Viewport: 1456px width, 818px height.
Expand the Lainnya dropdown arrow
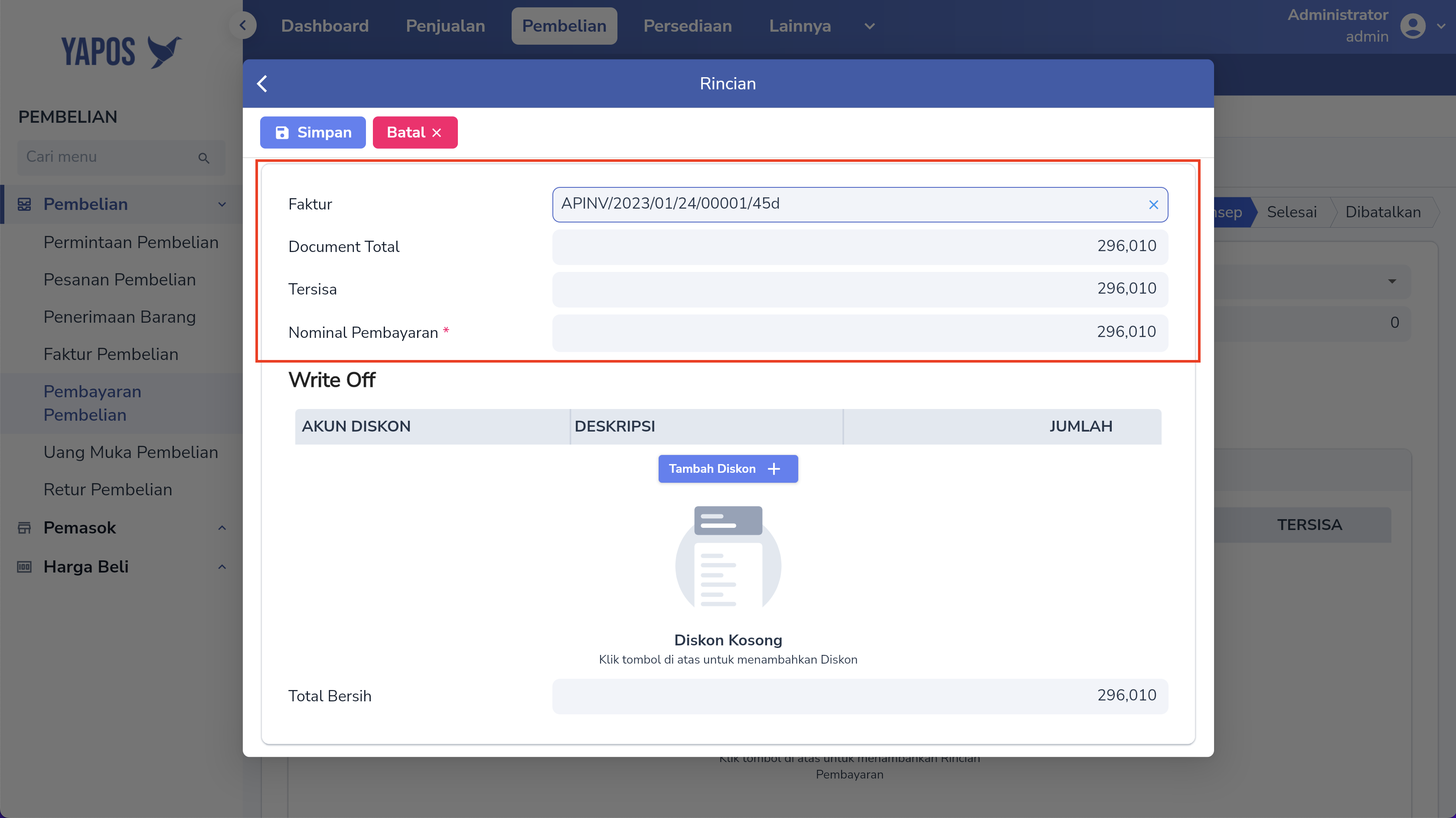869,26
